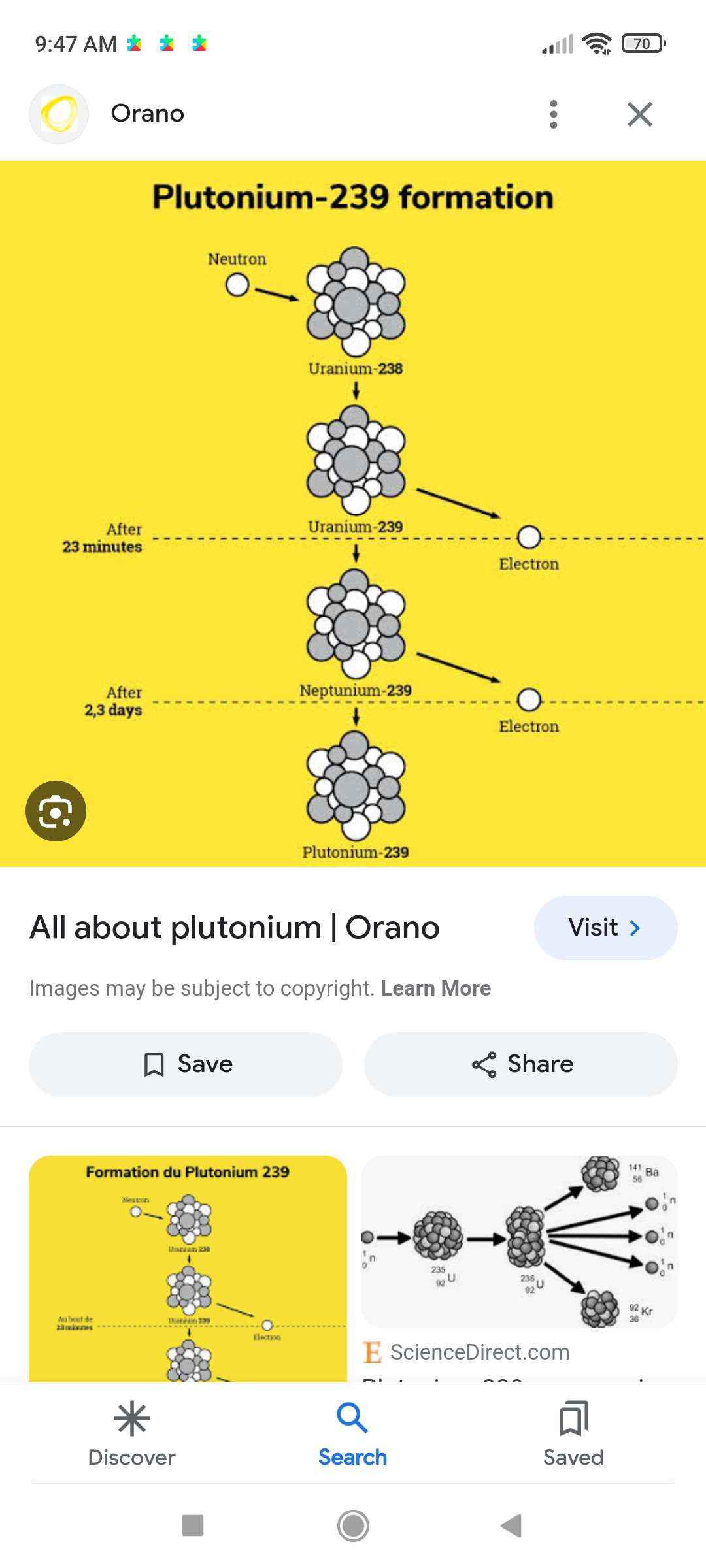The image size is (706, 1568).
Task: Open the three-dot overflow menu
Action: click(x=554, y=114)
